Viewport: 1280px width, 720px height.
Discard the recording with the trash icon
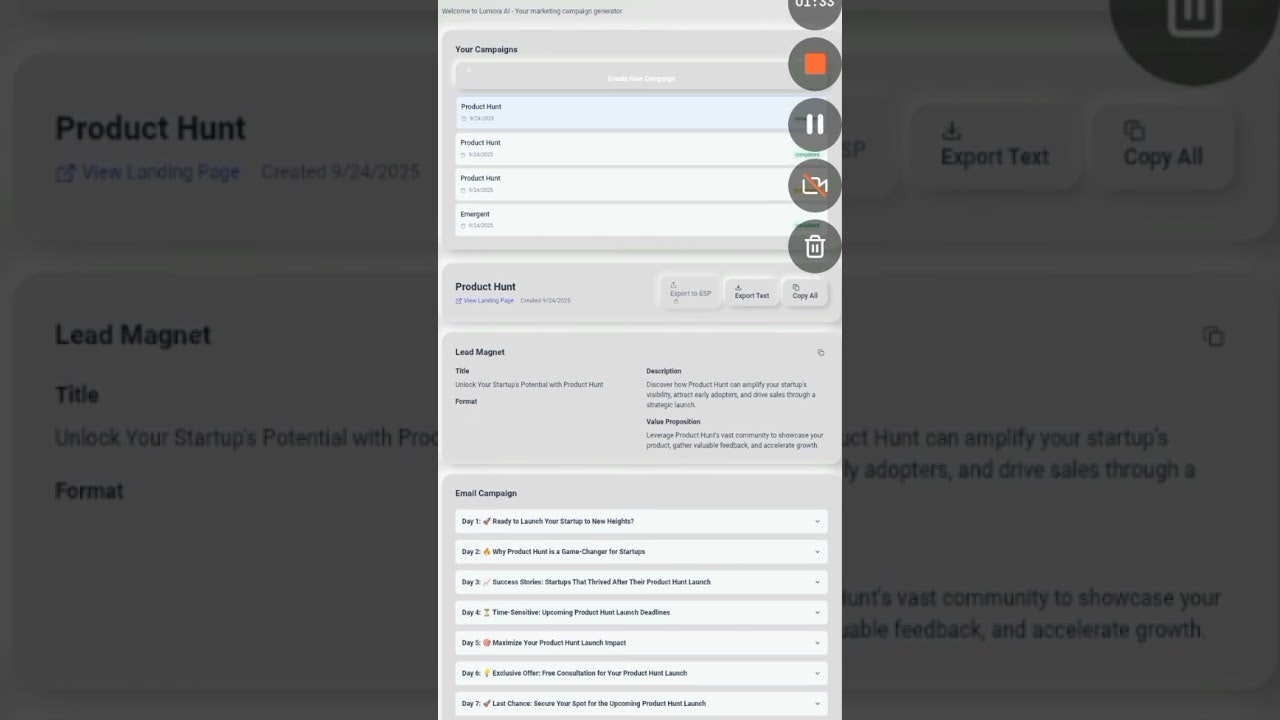click(x=815, y=246)
